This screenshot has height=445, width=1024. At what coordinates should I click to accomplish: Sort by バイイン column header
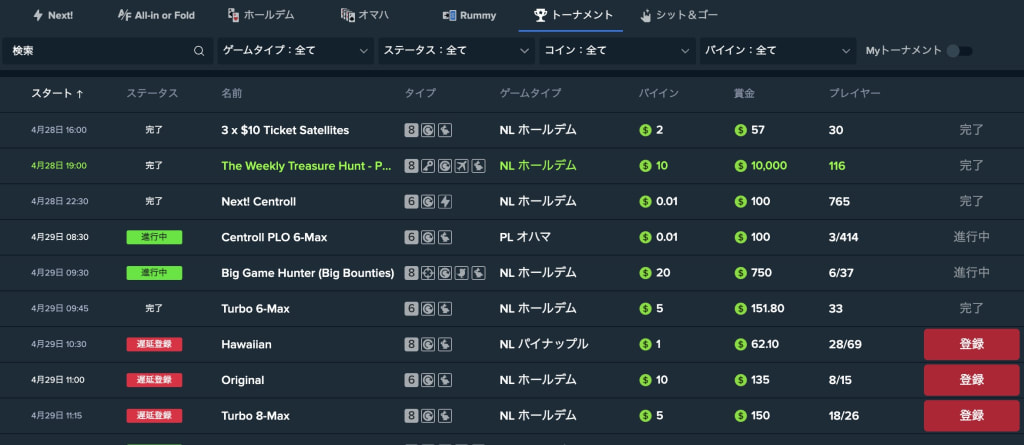point(658,93)
